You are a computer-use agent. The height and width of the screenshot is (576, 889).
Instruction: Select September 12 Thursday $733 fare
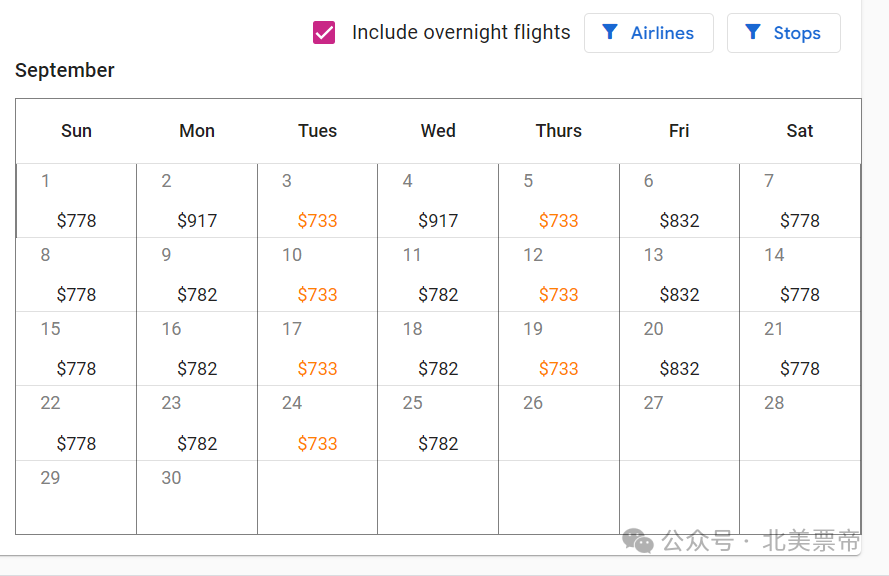558,274
